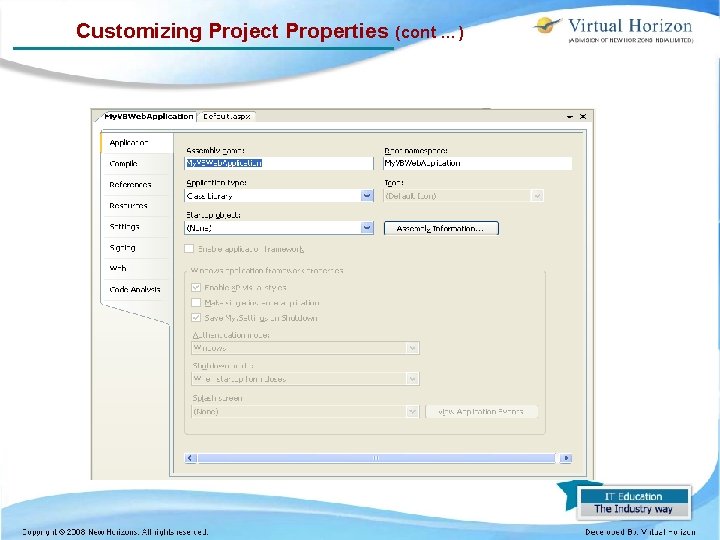720x540 pixels.
Task: Click the Virtual Horizon logo
Action: (x=613, y=29)
